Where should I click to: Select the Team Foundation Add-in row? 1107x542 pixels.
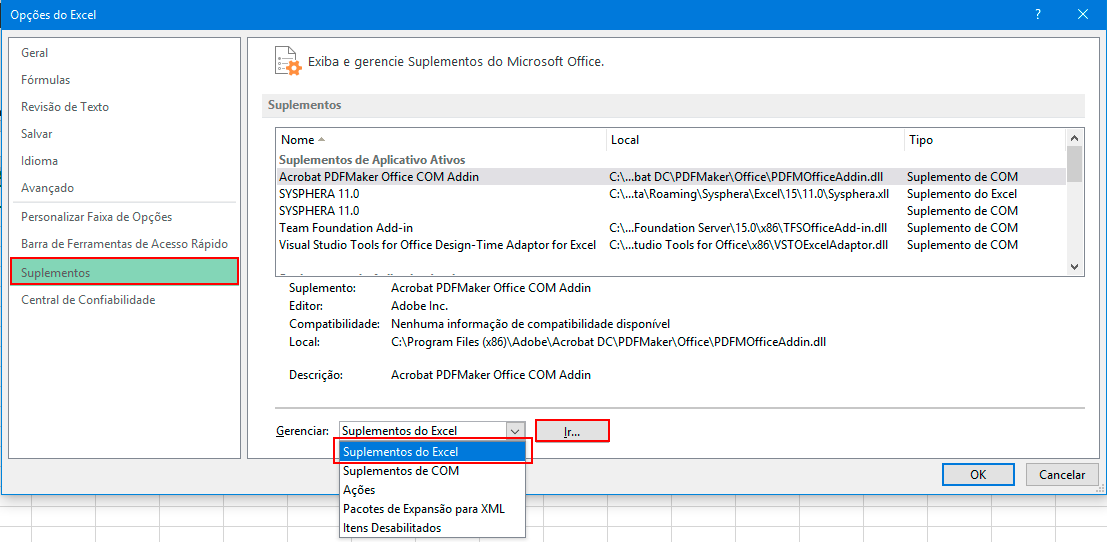[x=346, y=228]
